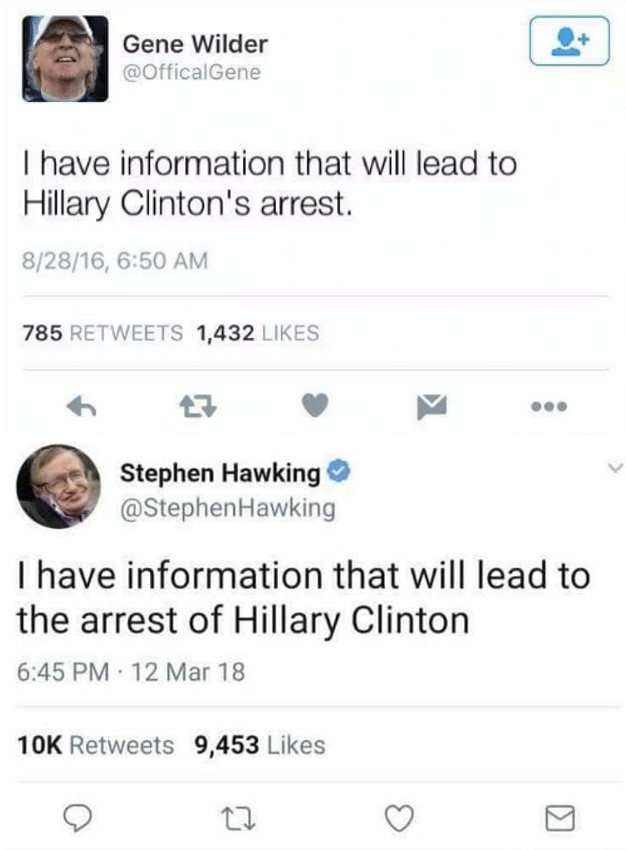Reply to Stephen Hawking's tweet

(78, 818)
